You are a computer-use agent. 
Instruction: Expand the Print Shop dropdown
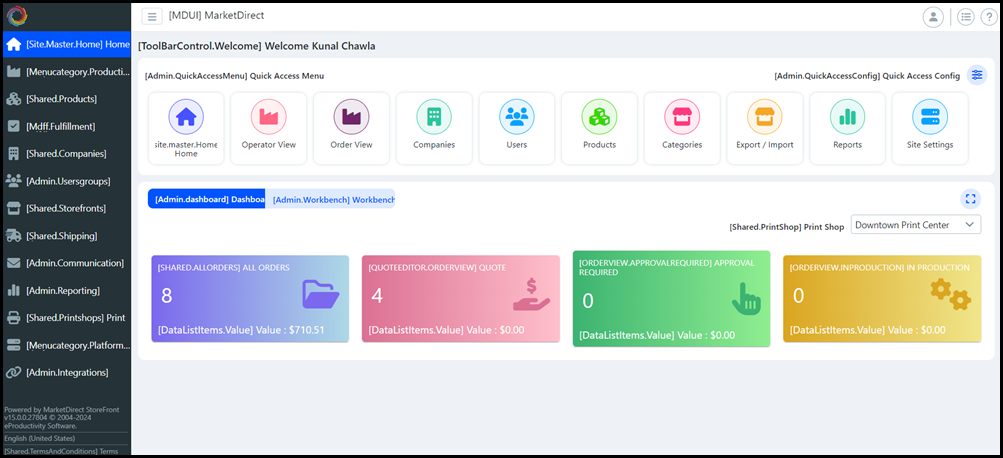pyautogui.click(x=915, y=225)
